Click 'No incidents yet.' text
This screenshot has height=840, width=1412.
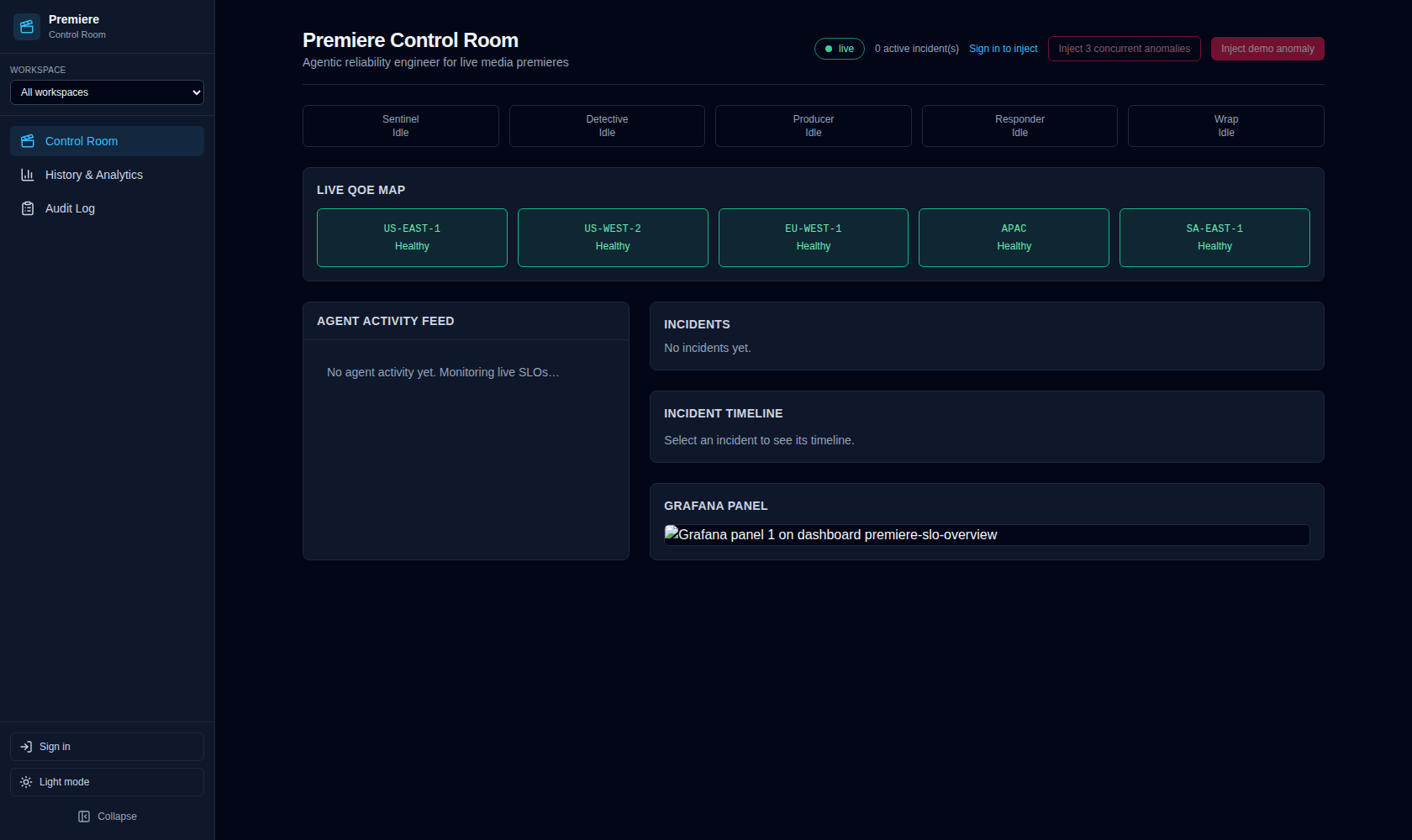click(x=708, y=348)
